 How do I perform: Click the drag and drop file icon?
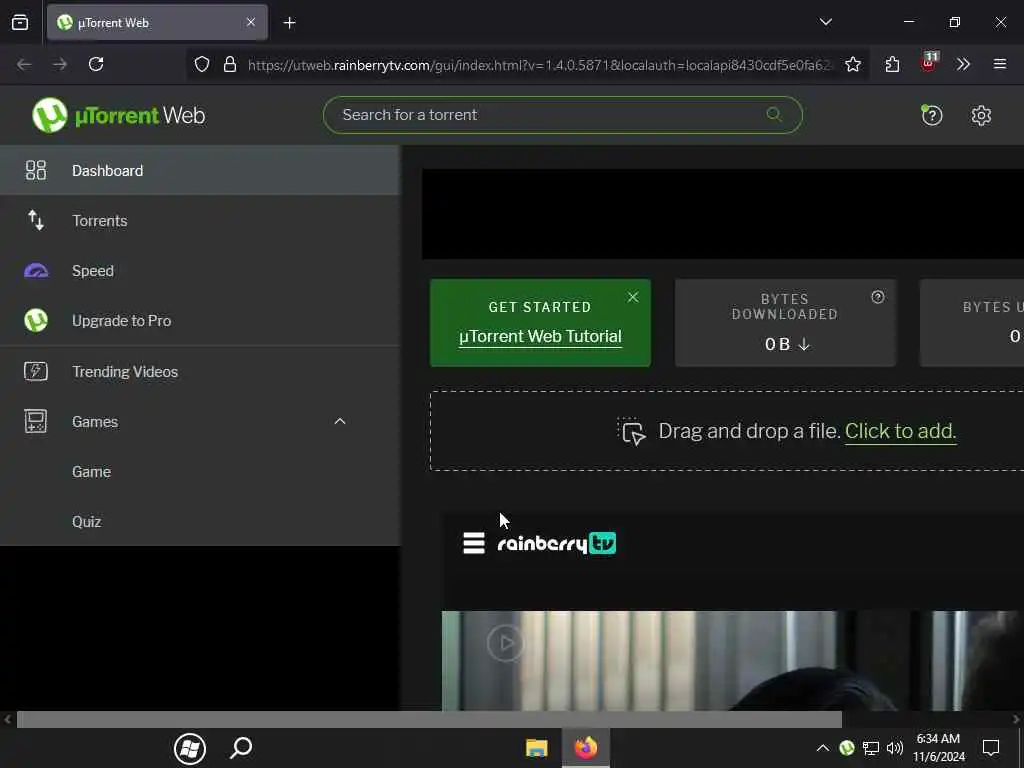[x=632, y=431]
